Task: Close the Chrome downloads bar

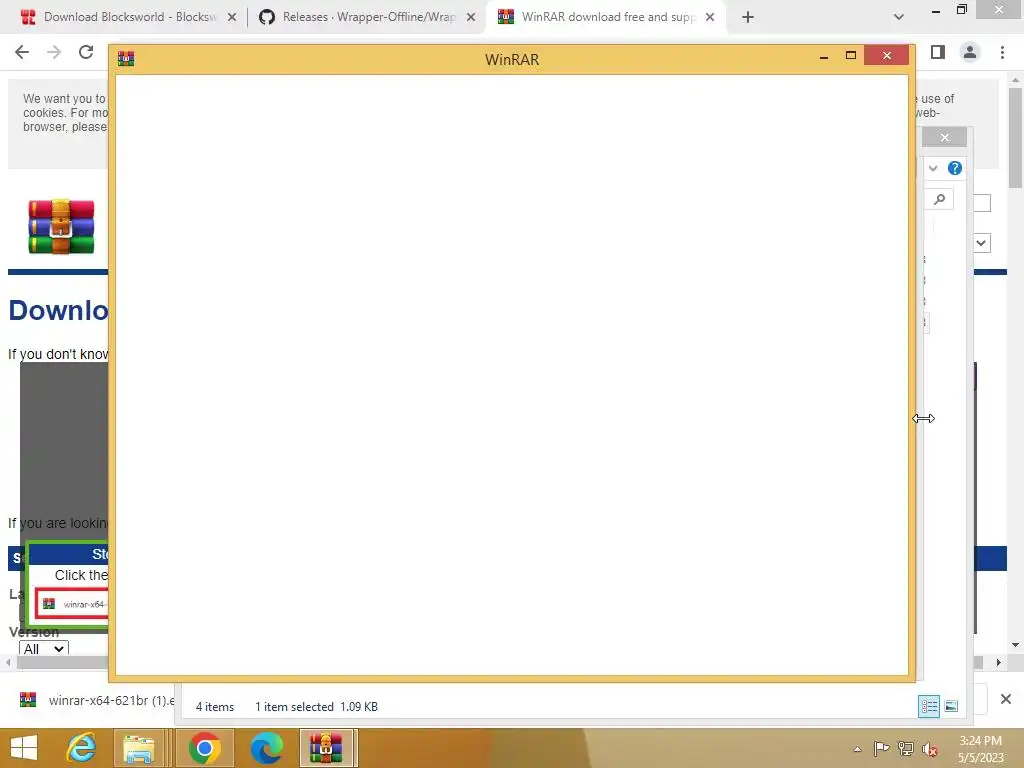Action: pos(1006,699)
